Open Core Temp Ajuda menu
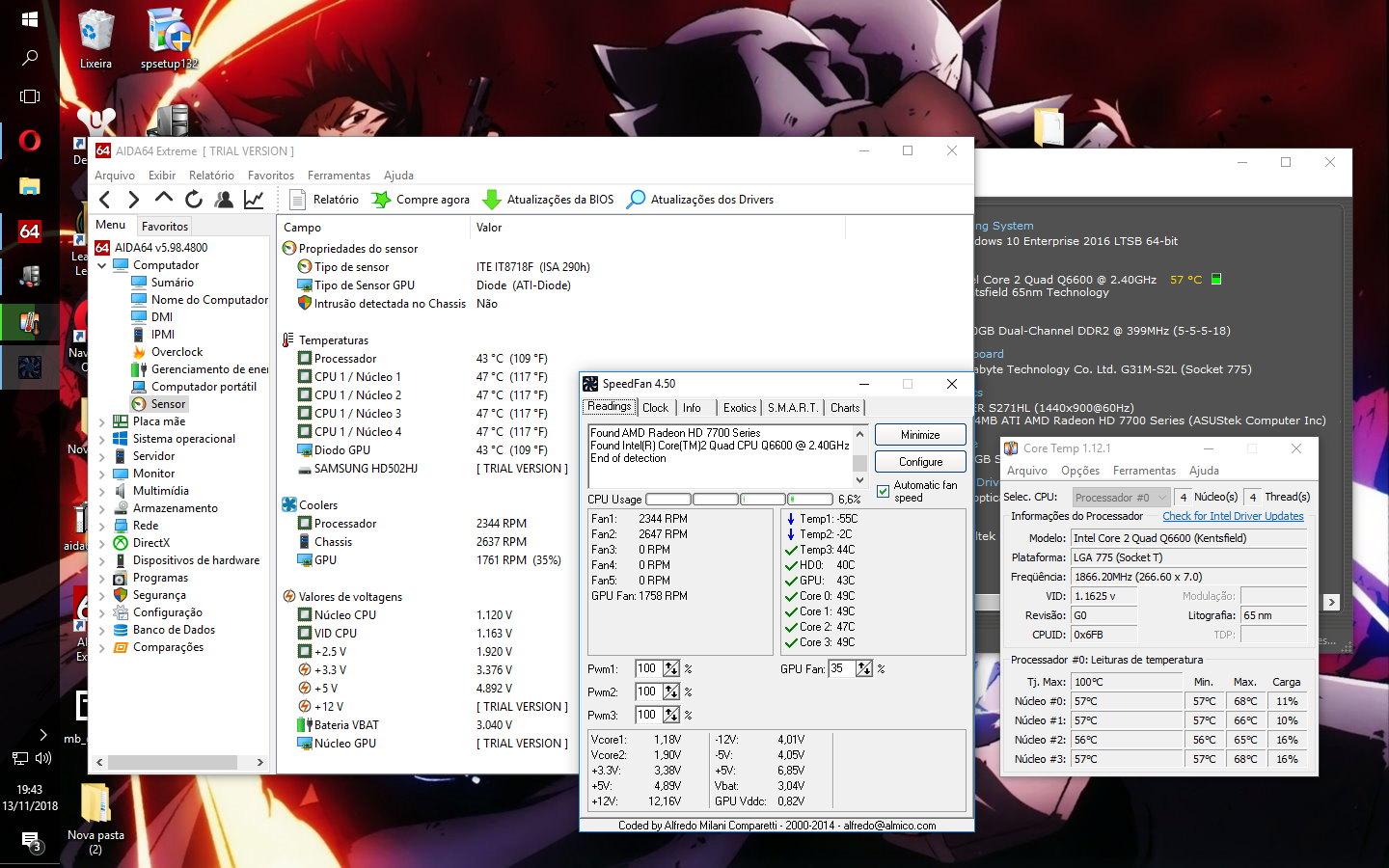This screenshot has width=1389, height=868. [x=1204, y=471]
